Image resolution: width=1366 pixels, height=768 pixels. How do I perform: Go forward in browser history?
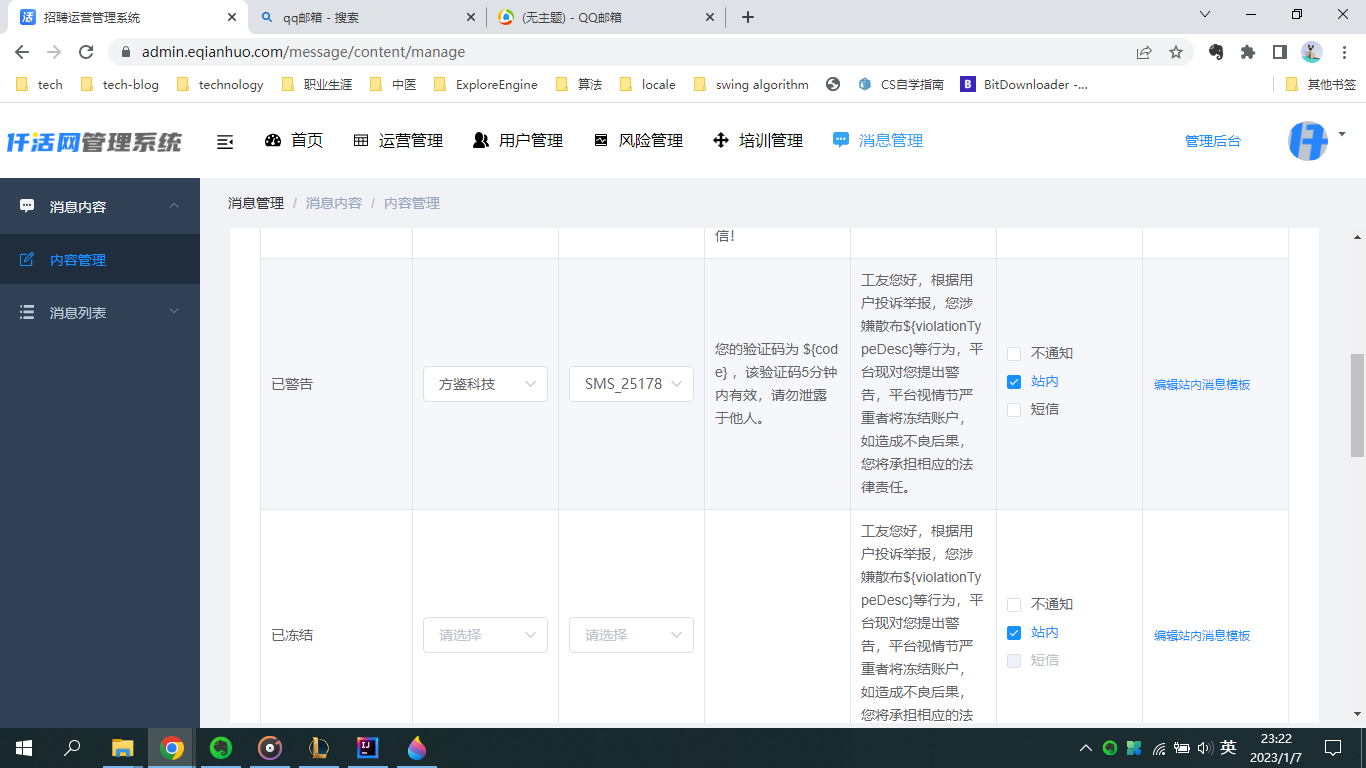[54, 52]
